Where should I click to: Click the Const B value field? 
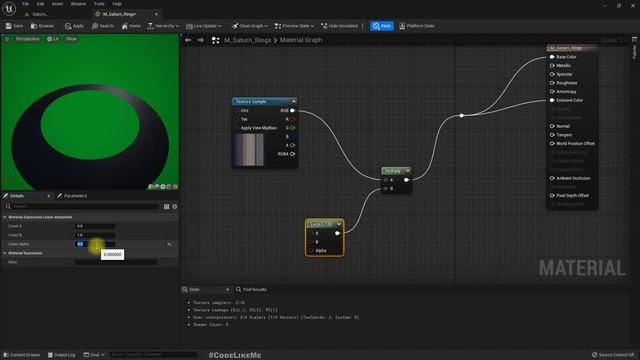click(x=95, y=235)
